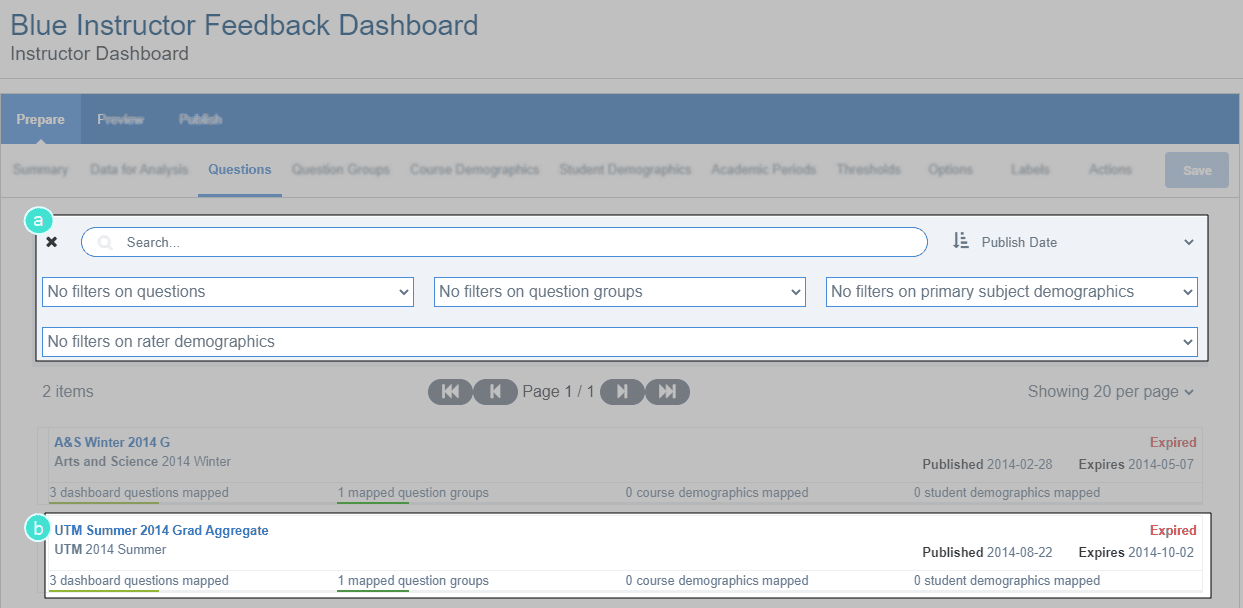Click 3 dashboard questions mapped in UTM row
The width and height of the screenshot is (1243, 608).
click(x=139, y=581)
